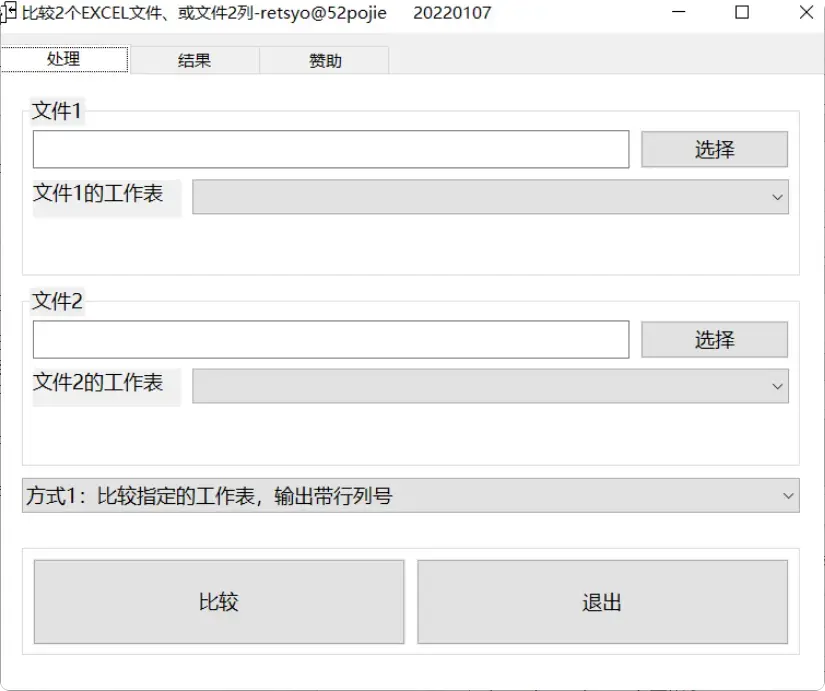The height and width of the screenshot is (691, 825).
Task: Click the 选择 button for 文件1
Action: click(714, 148)
